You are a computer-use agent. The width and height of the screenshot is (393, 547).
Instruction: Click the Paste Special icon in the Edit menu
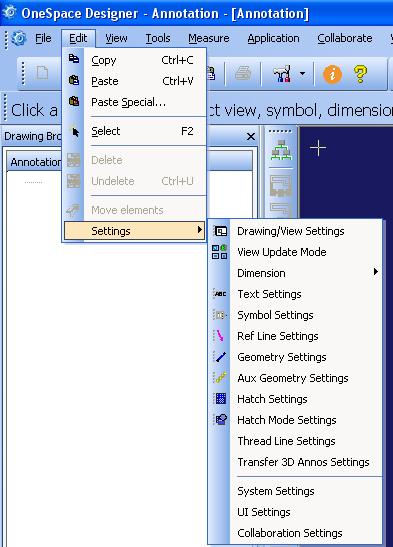coord(74,102)
